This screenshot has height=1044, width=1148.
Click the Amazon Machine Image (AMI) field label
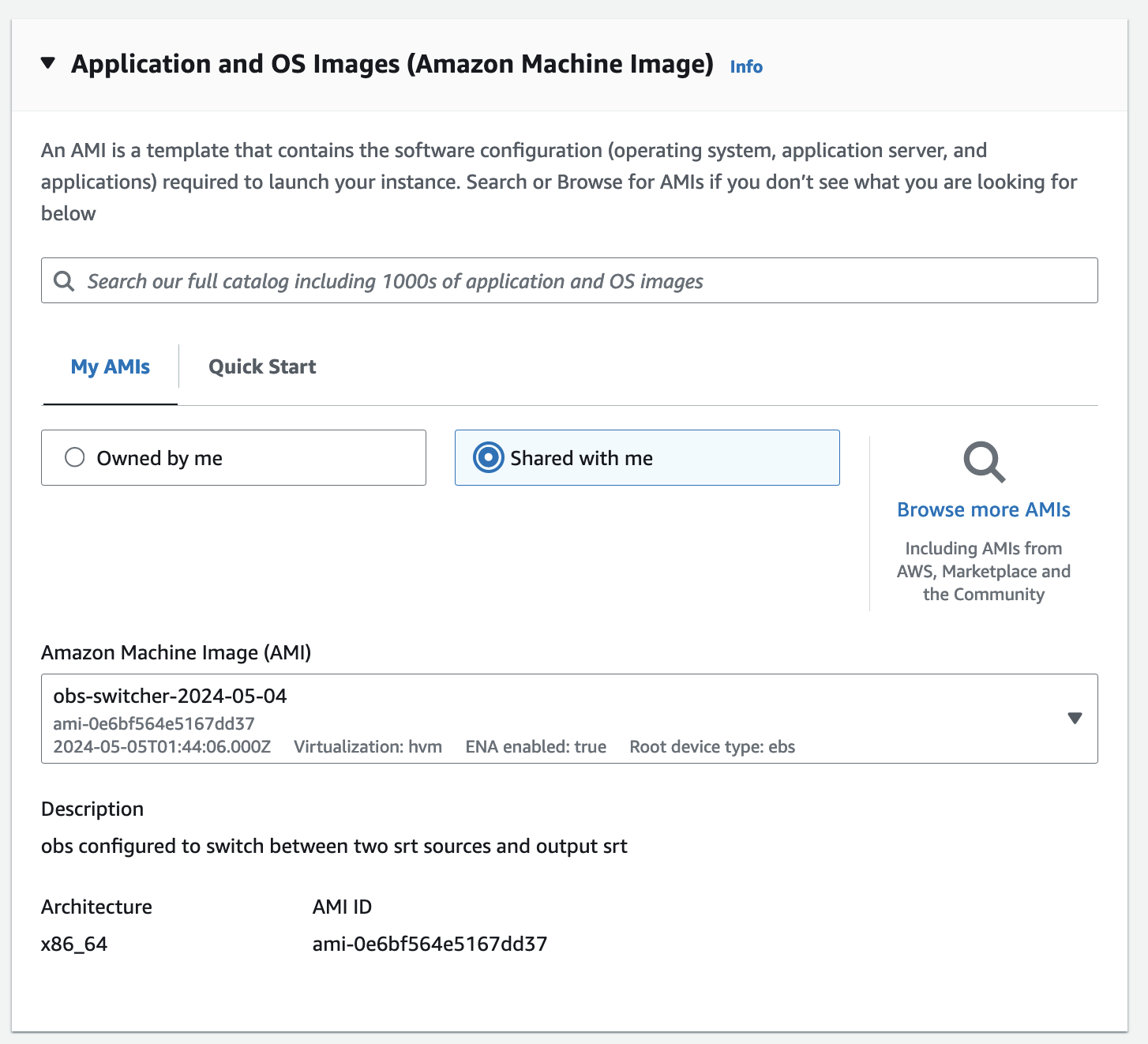176,653
